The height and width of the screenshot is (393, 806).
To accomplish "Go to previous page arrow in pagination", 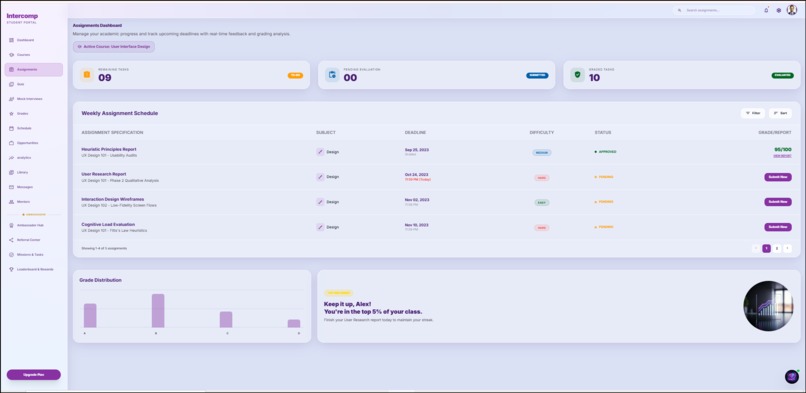I will pos(756,249).
